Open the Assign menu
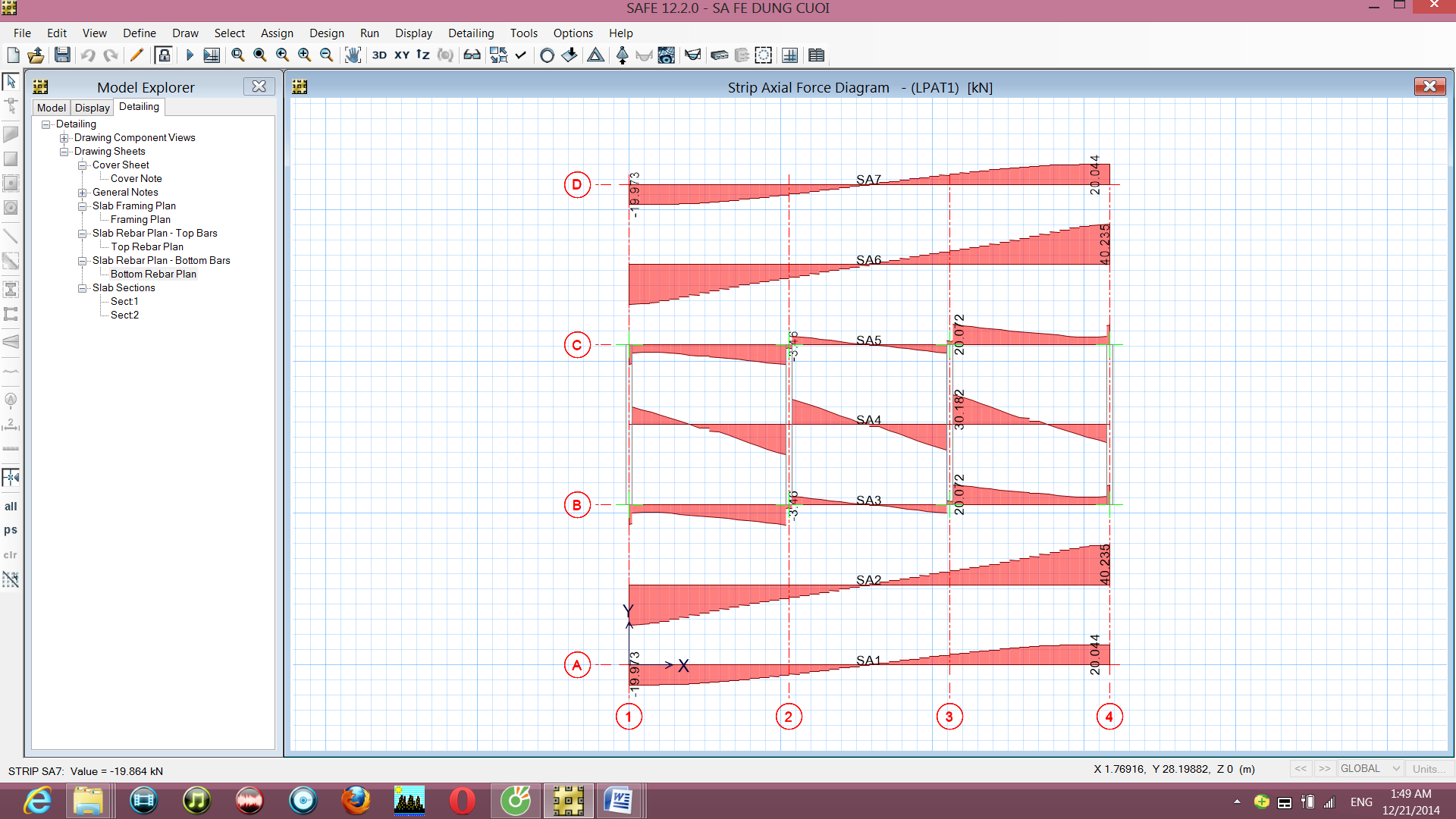Screen dimensions: 1456x819 277,33
